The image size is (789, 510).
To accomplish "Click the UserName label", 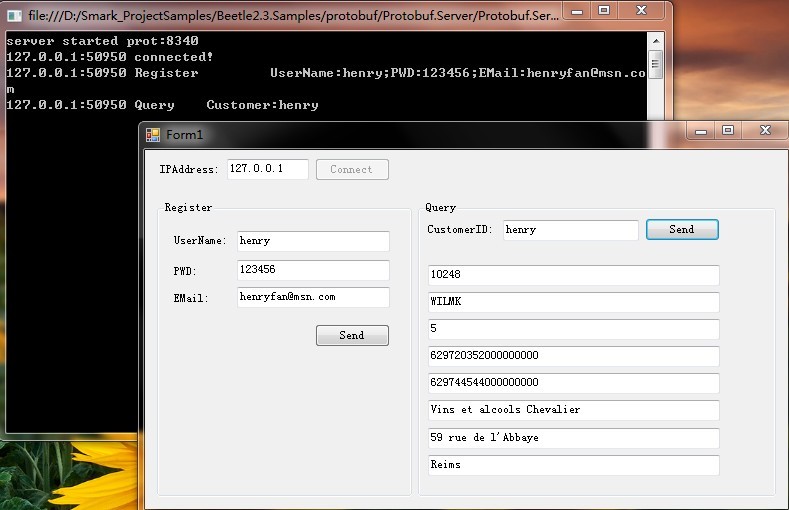I will click(200, 241).
